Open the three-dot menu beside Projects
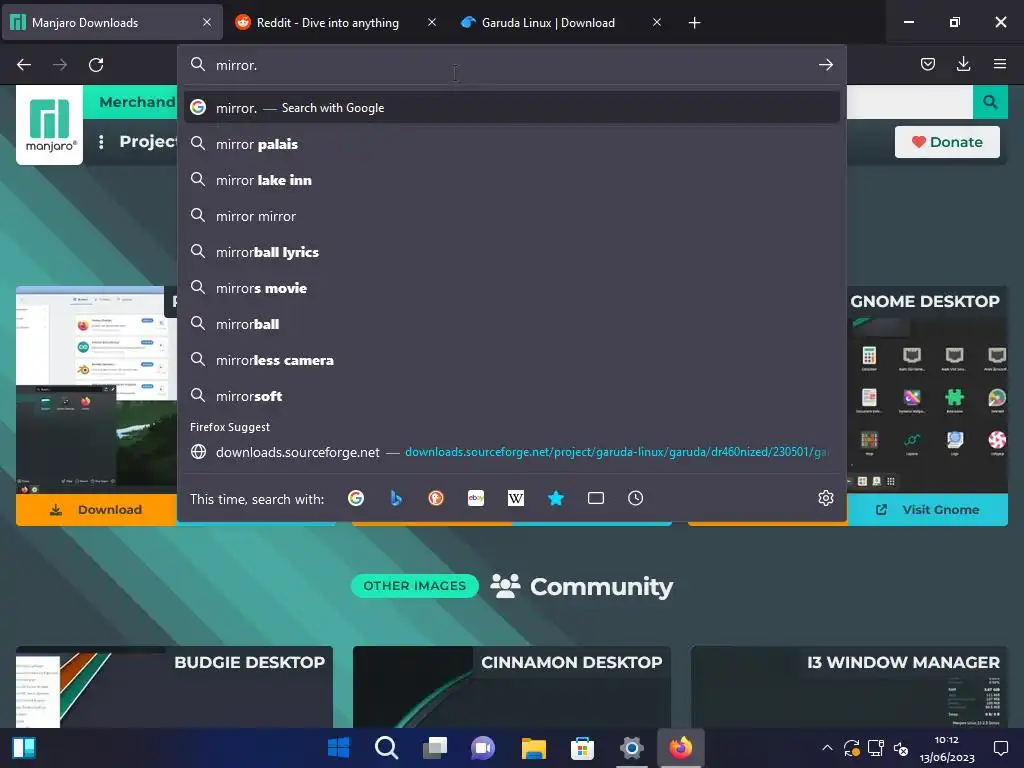 point(101,142)
